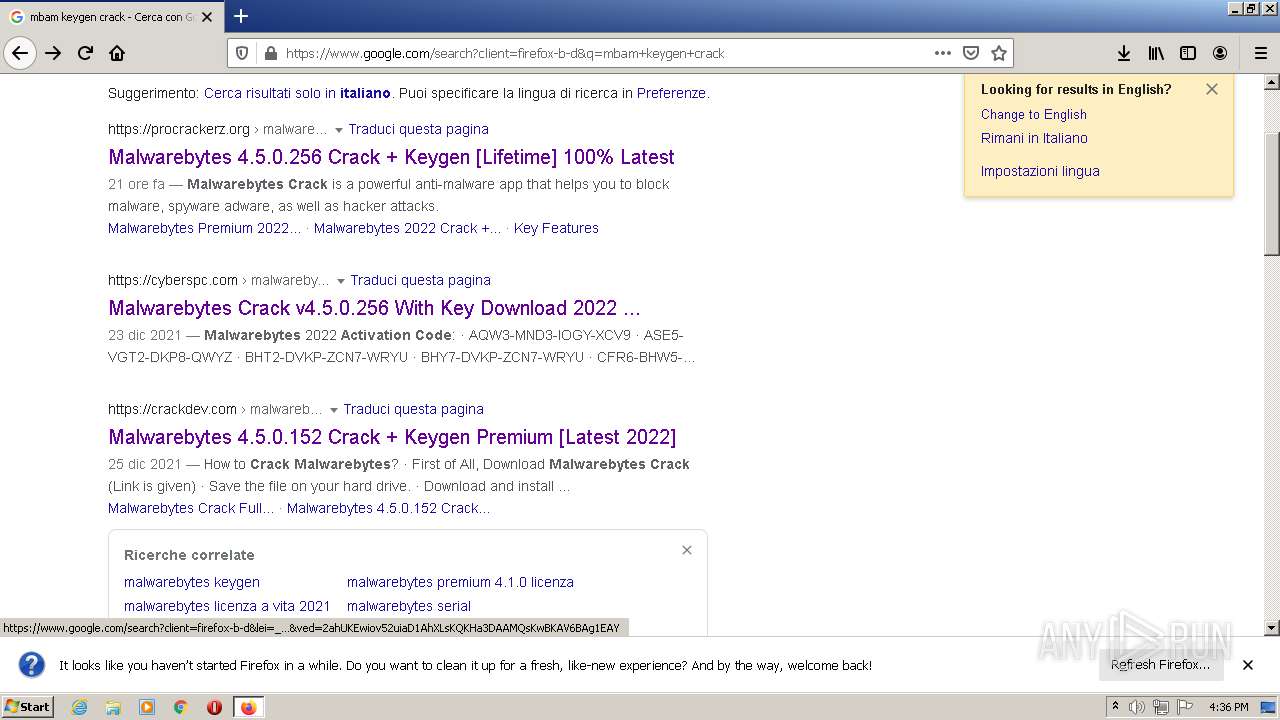Close the mbam keygen crack tab
1280x720 pixels.
coord(207,17)
